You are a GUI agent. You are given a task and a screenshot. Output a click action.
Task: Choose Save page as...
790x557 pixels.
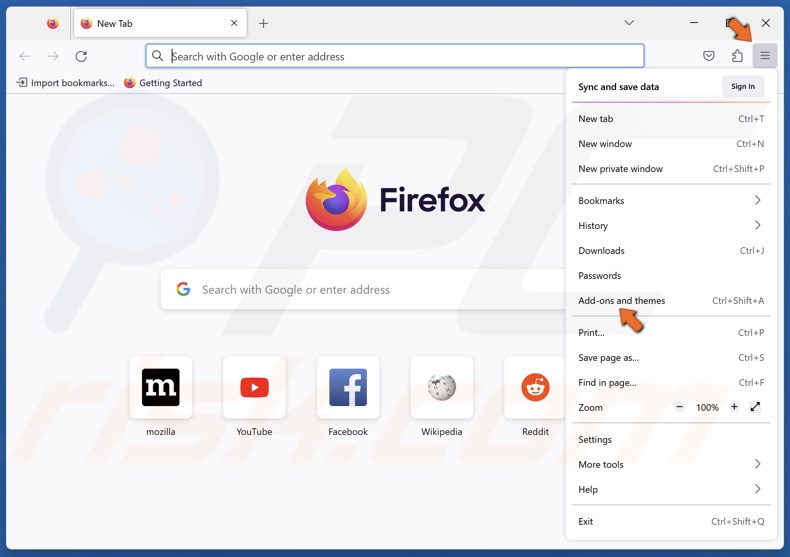coord(671,358)
